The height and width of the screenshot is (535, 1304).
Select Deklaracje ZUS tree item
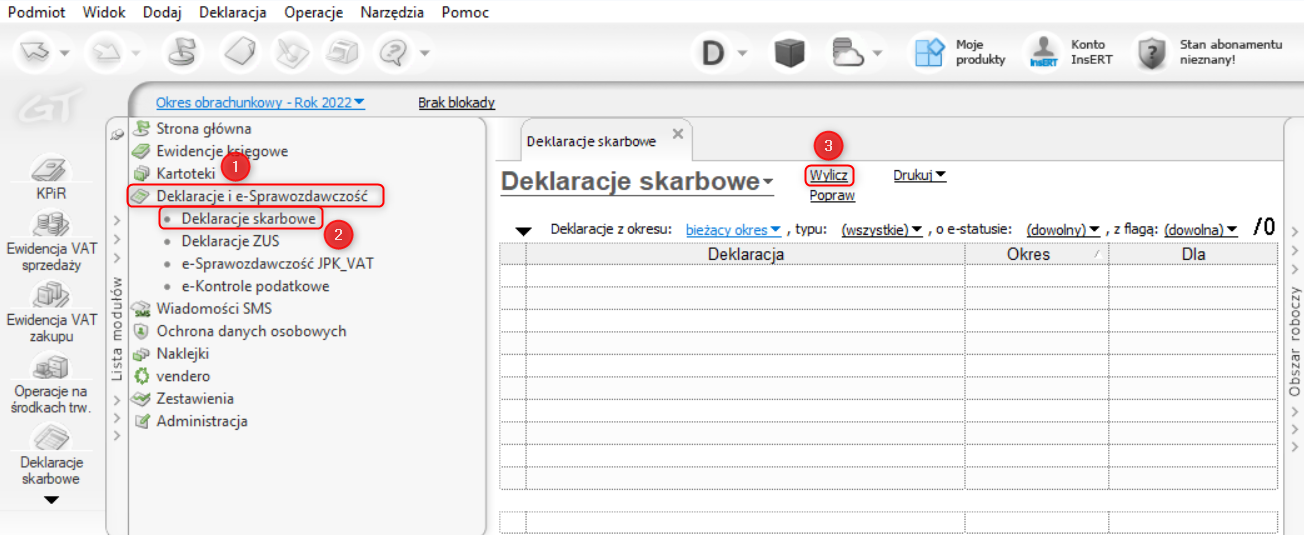(230, 241)
